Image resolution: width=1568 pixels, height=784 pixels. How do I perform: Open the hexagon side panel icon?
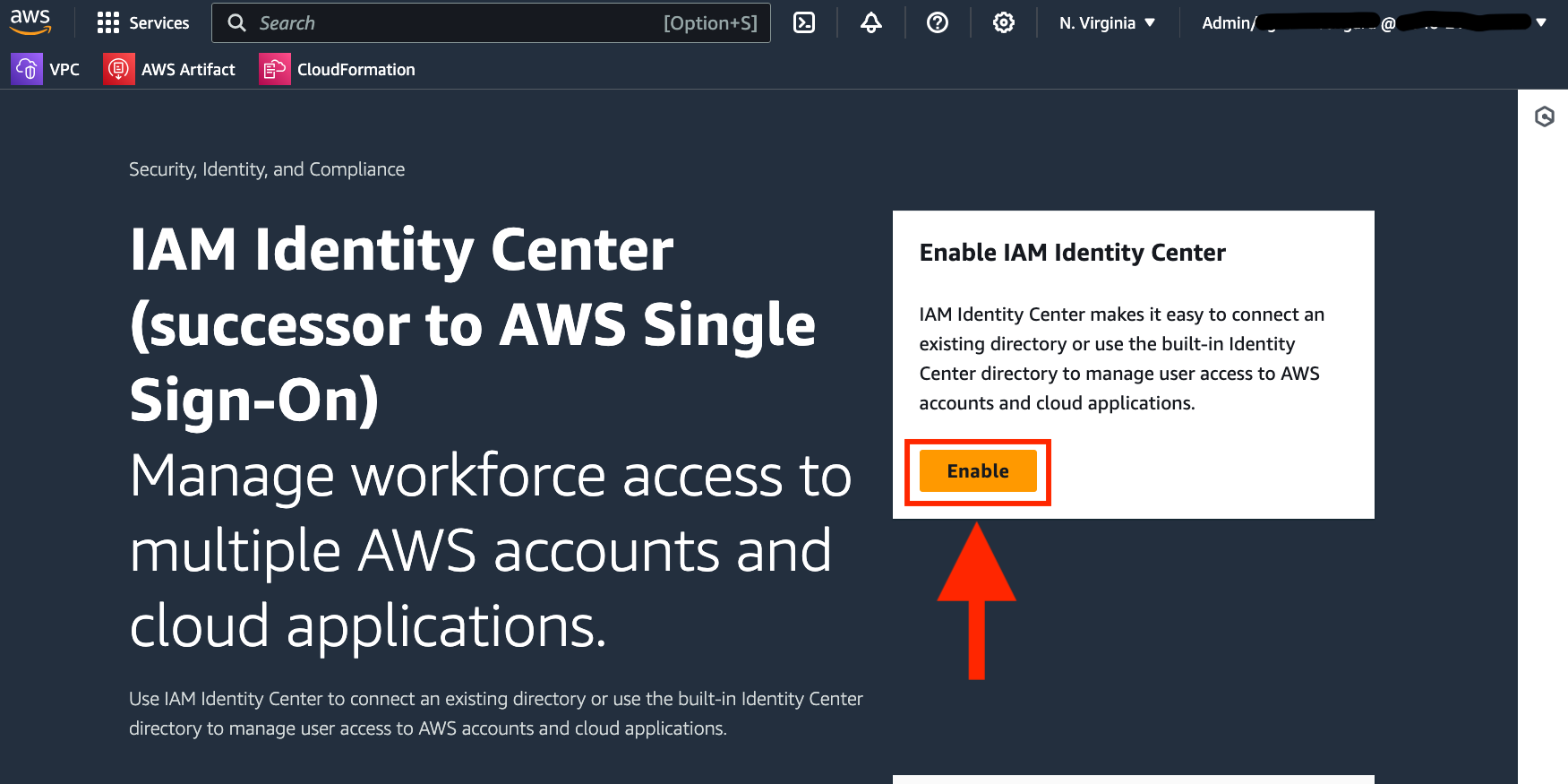point(1544,116)
